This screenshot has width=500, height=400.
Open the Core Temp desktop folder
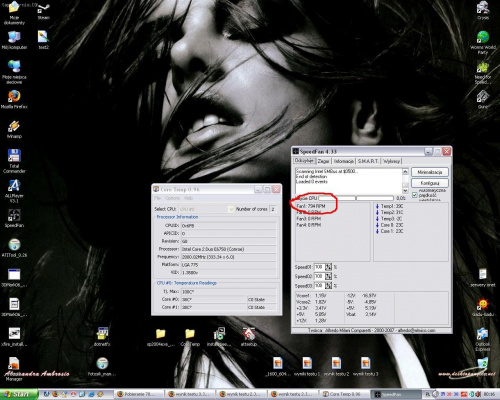[x=190, y=337]
